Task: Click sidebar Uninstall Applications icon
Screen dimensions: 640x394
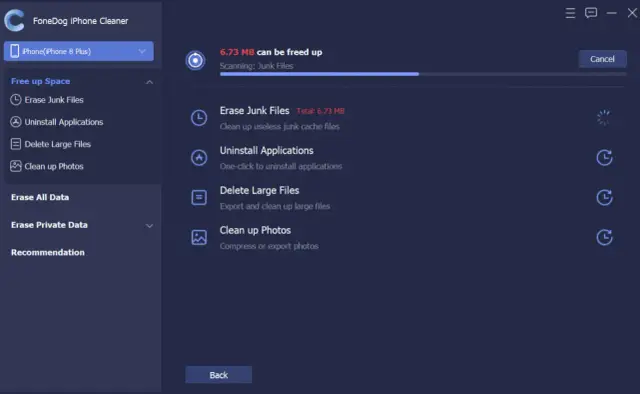Action: tap(16, 122)
